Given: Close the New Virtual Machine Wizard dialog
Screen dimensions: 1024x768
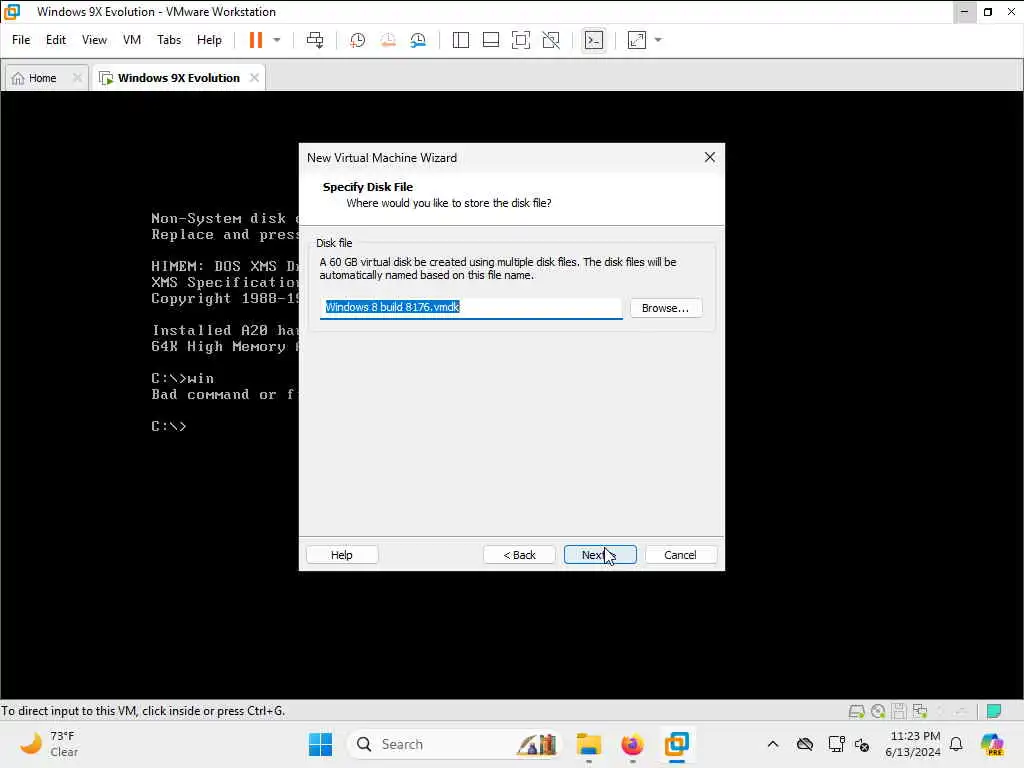Looking at the screenshot, I should point(710,157).
